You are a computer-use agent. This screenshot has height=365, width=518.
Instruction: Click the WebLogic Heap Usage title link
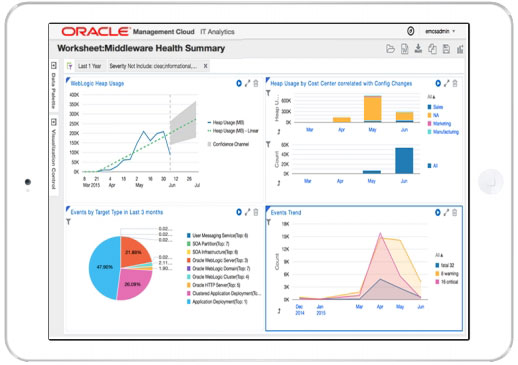tap(97, 83)
